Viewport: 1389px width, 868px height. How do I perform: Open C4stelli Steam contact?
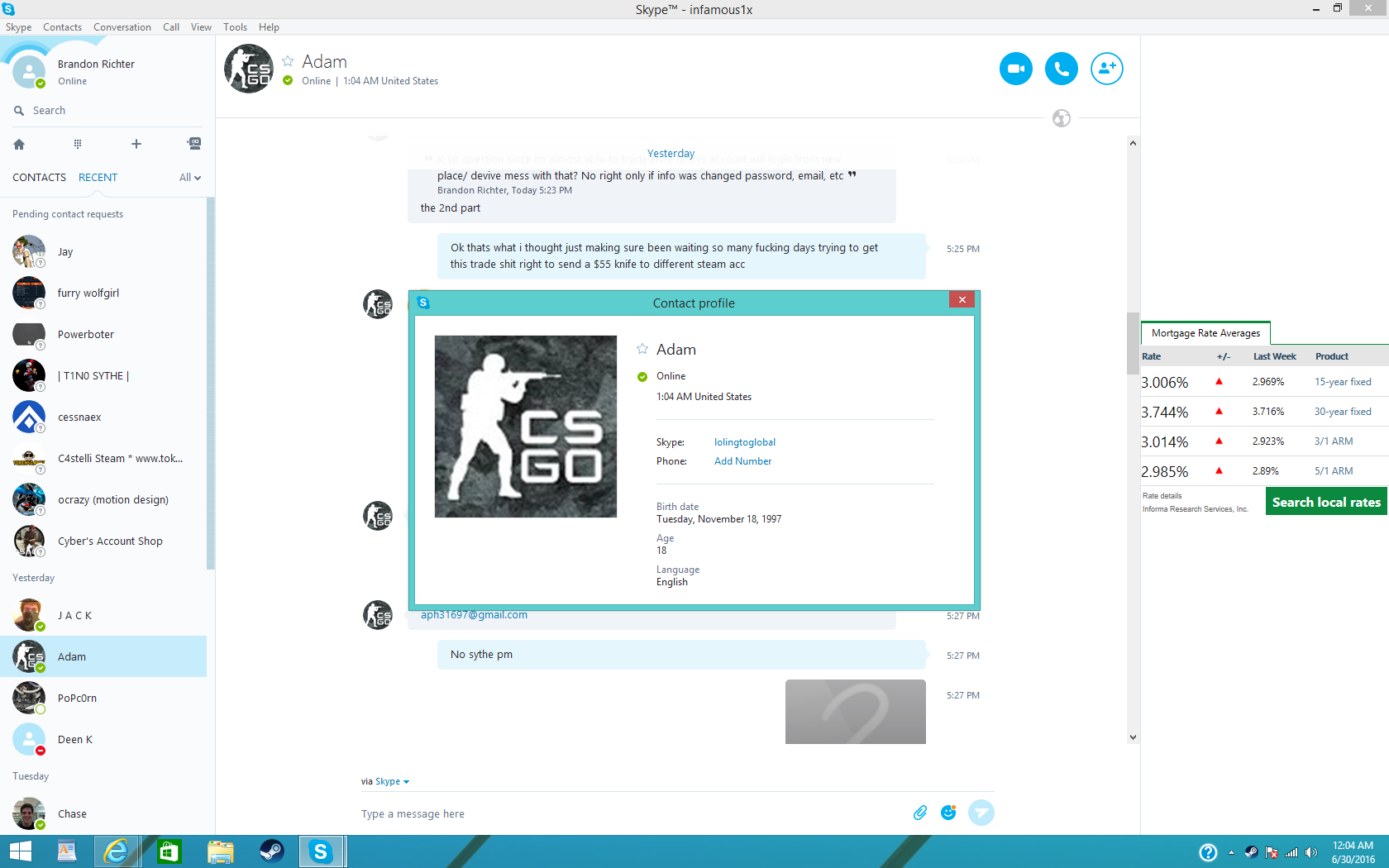(x=103, y=459)
